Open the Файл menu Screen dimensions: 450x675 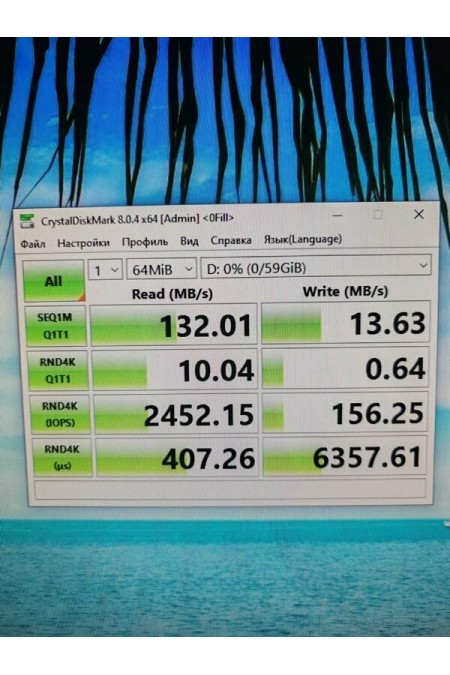(33, 244)
